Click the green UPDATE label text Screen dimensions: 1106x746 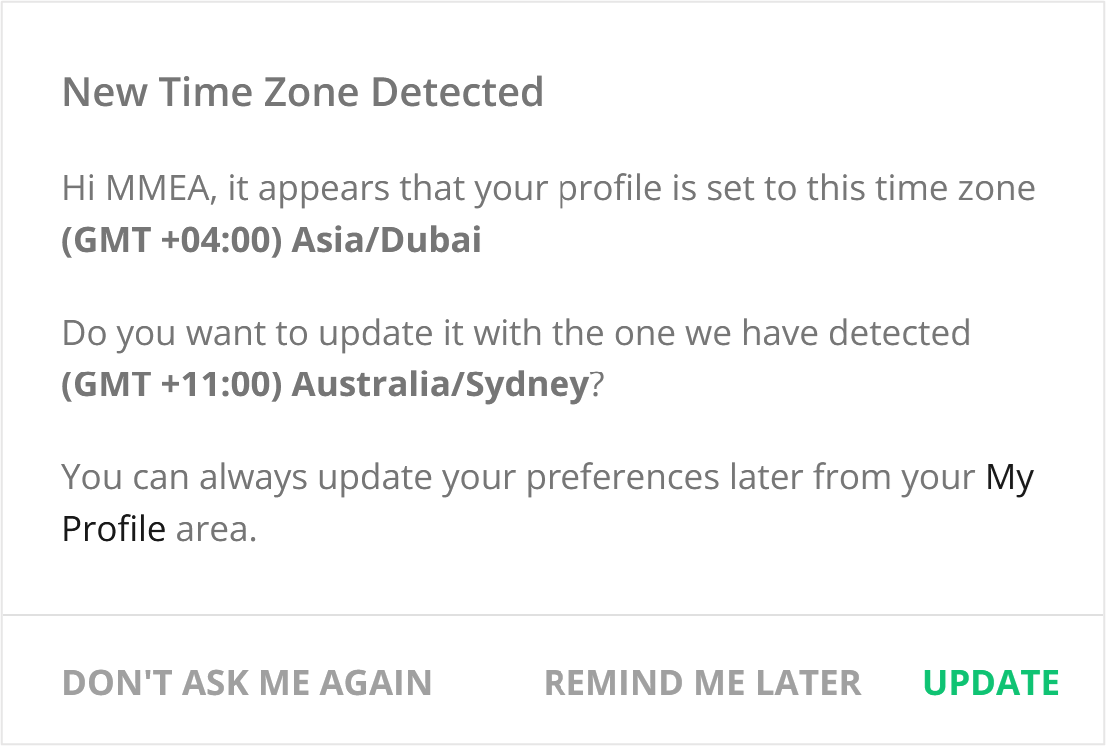(x=991, y=683)
